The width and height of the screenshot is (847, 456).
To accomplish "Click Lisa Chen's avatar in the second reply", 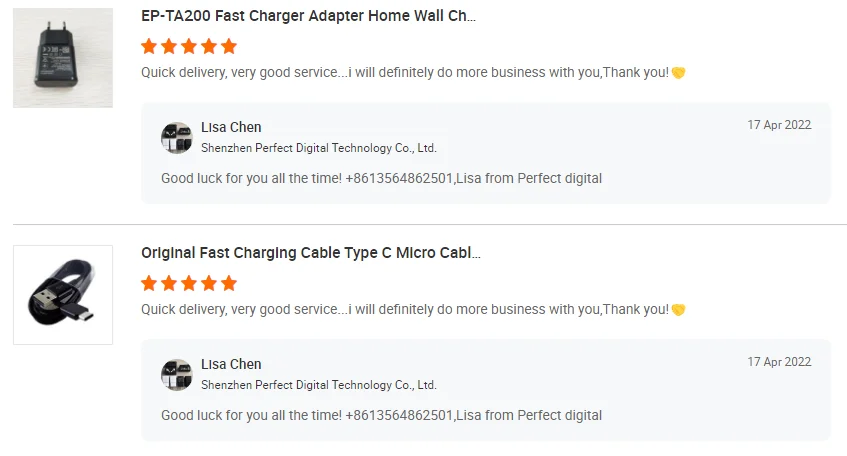I will click(177, 375).
